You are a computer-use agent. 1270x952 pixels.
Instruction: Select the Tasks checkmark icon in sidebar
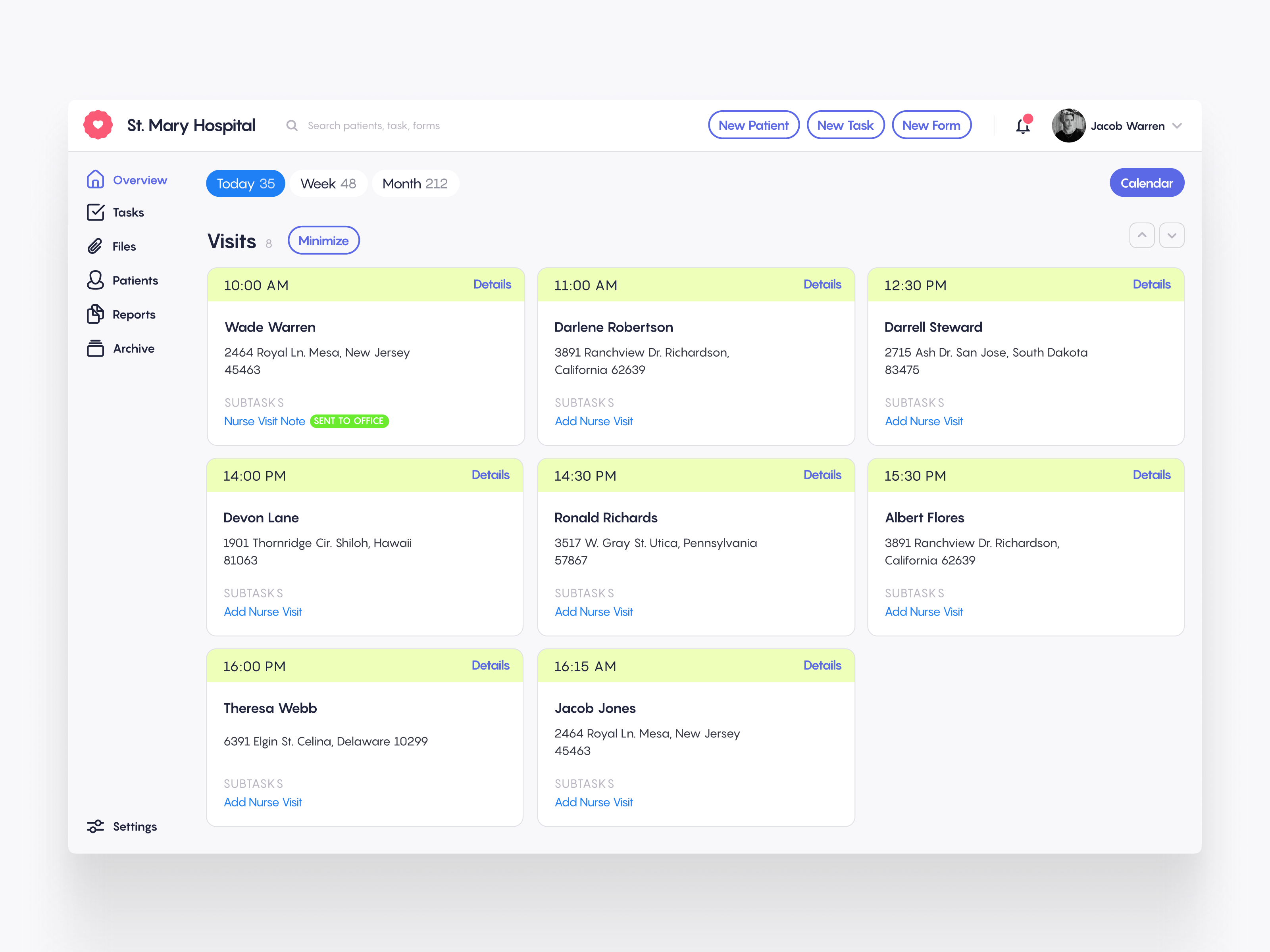pyautogui.click(x=95, y=212)
